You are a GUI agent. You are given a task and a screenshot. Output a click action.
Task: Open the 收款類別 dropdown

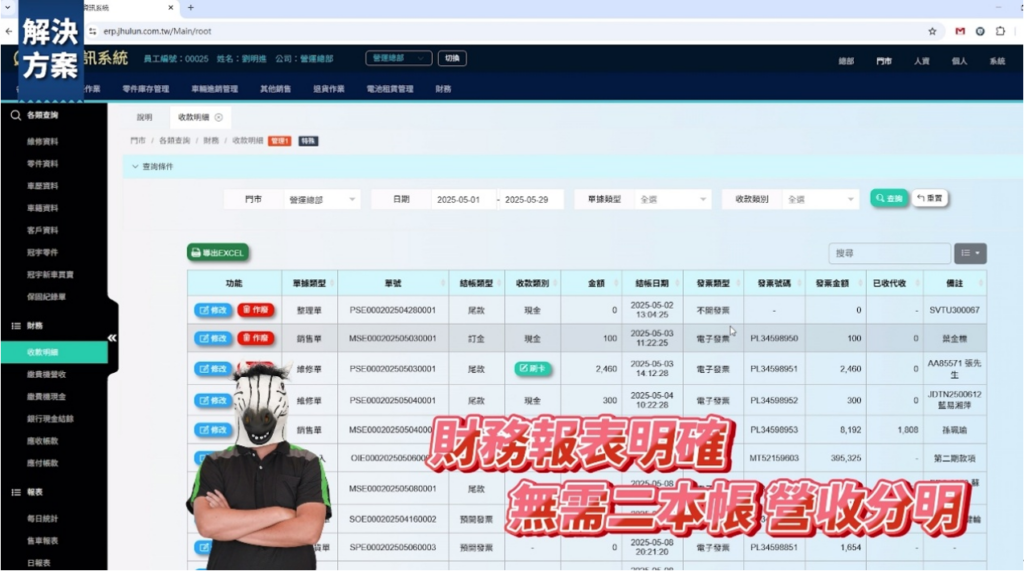pyautogui.click(x=820, y=200)
